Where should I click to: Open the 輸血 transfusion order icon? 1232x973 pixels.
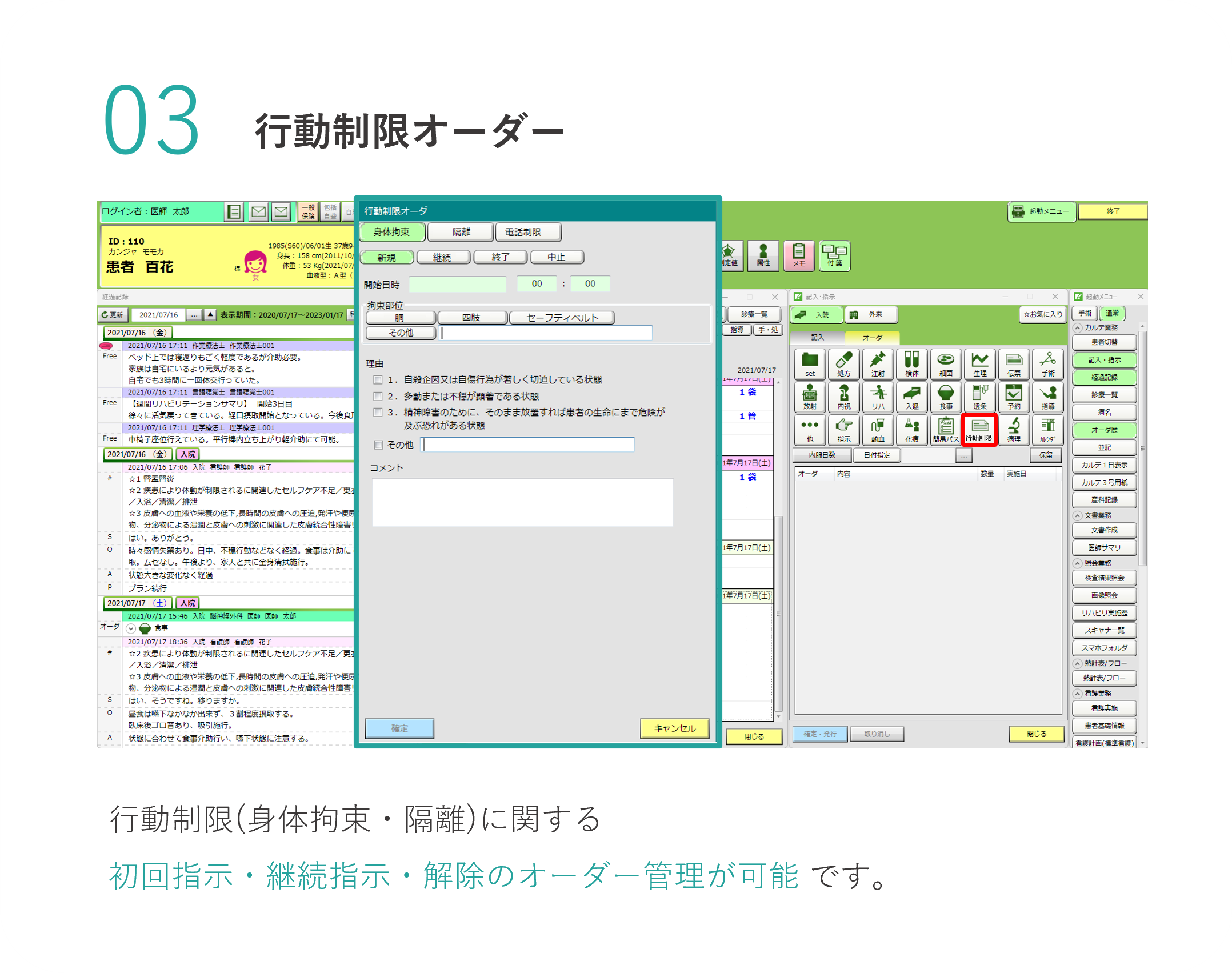pos(878,430)
